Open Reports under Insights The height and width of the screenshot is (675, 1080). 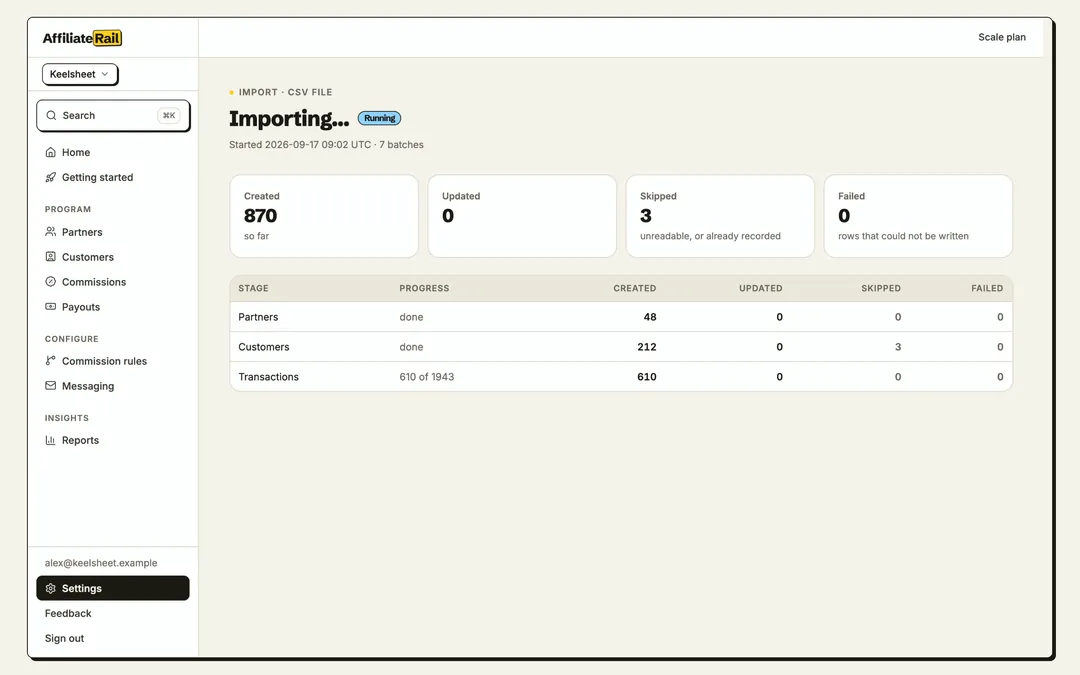(x=80, y=440)
